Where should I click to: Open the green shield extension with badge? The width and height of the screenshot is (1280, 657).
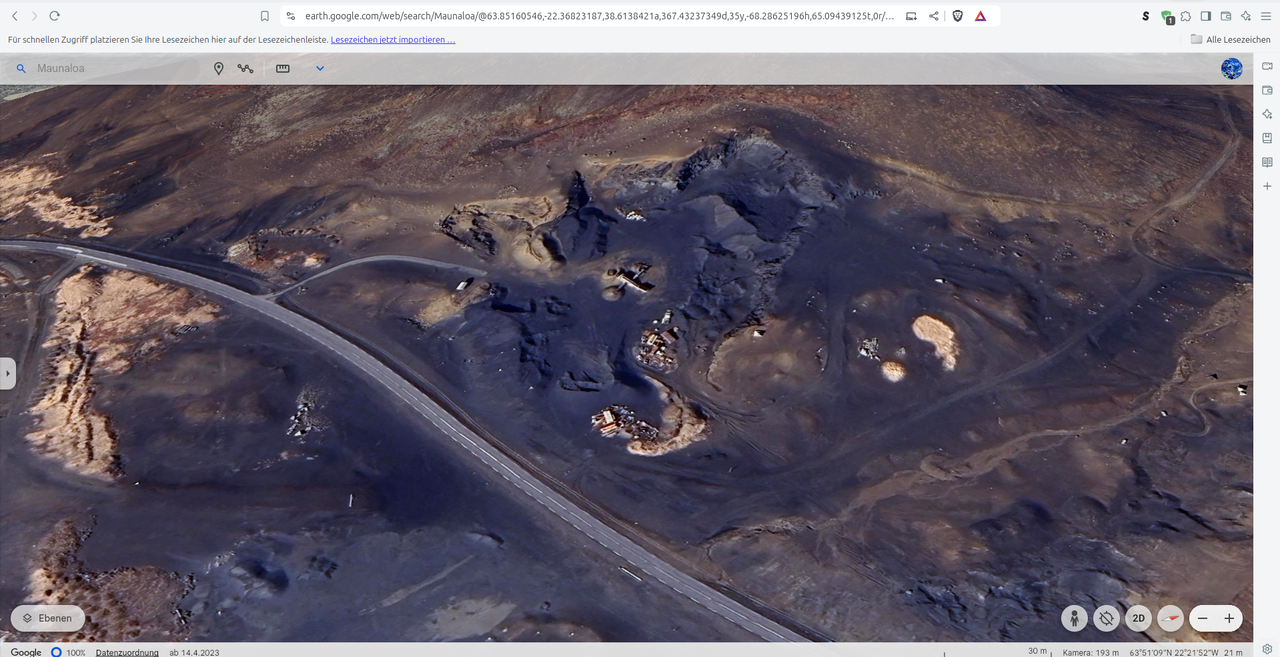(1166, 17)
